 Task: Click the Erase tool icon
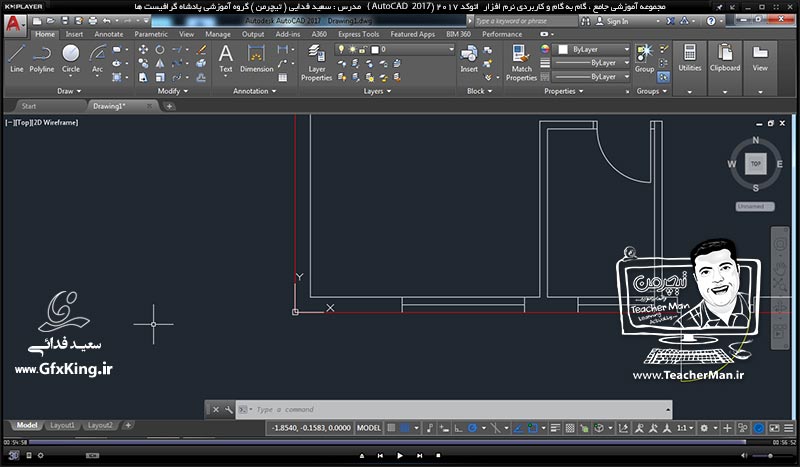(x=202, y=50)
